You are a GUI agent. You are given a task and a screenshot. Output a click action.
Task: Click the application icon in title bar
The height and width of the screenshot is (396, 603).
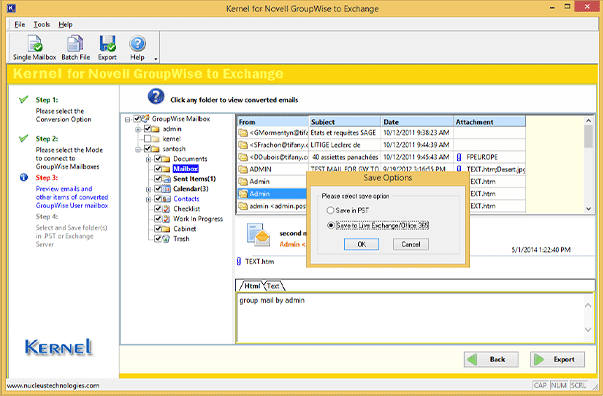[x=11, y=7]
